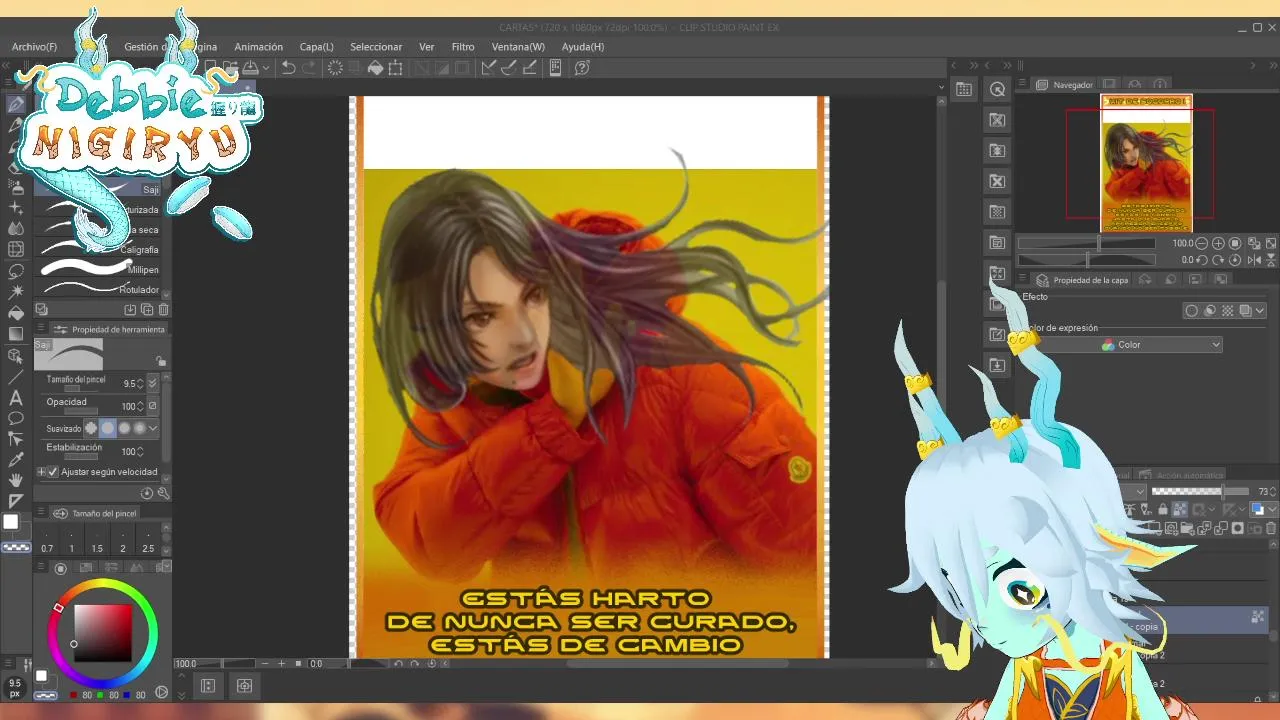
Task: Click the smartphone connection icon in command bar
Action: [555, 68]
